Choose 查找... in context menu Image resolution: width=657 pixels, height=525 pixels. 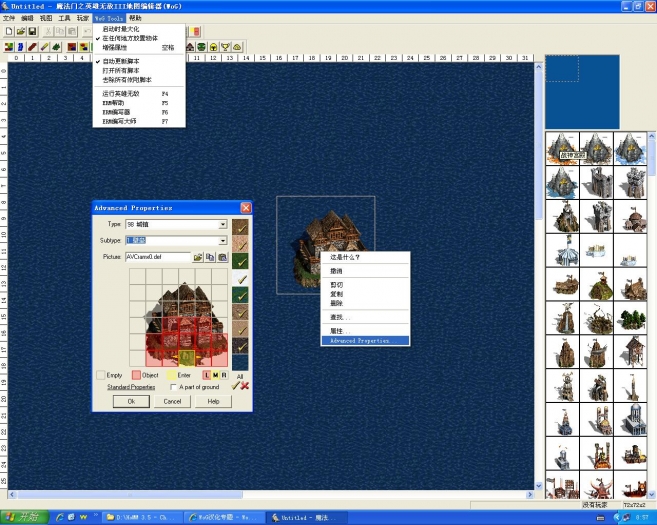[365, 317]
